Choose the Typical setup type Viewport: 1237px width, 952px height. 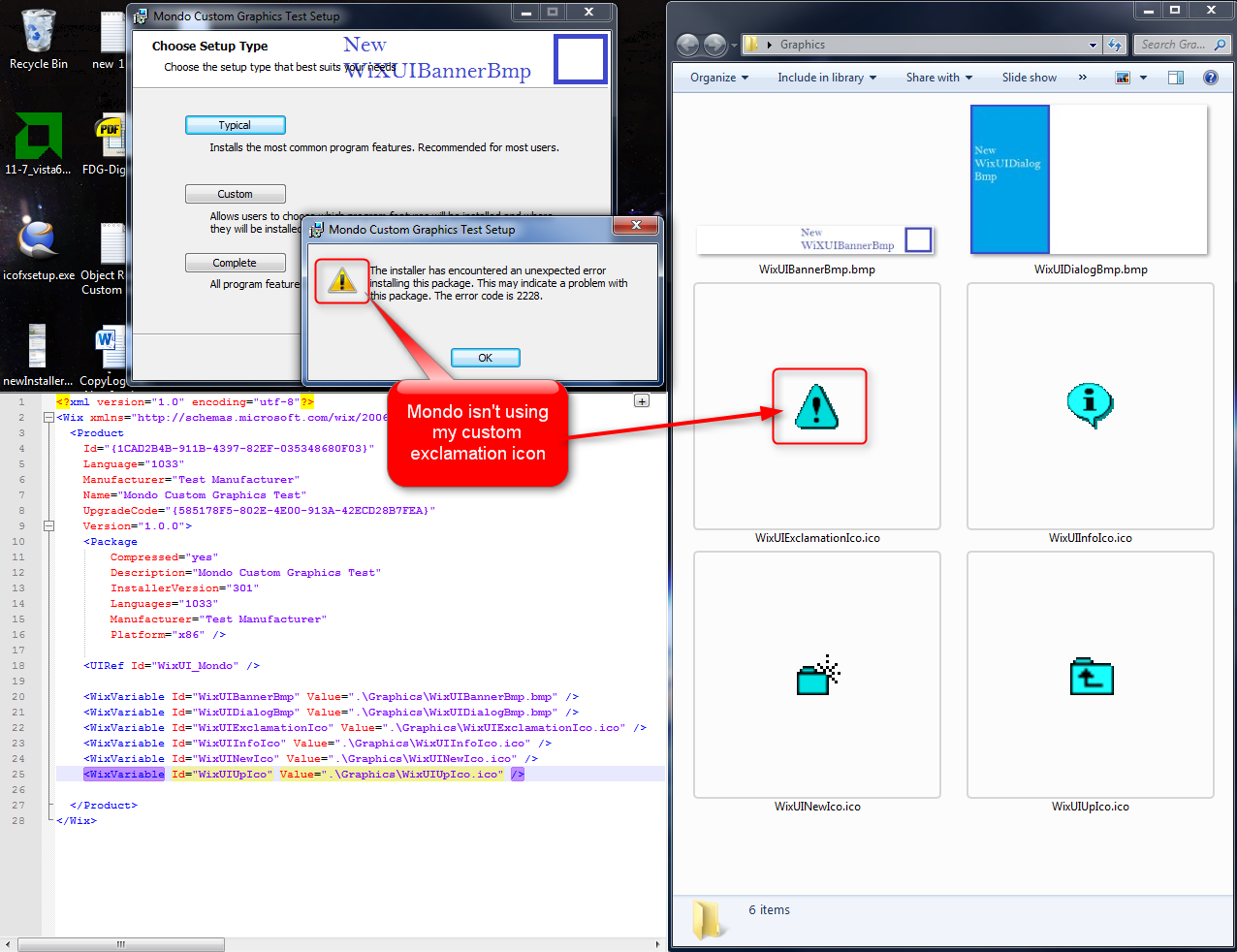click(235, 124)
